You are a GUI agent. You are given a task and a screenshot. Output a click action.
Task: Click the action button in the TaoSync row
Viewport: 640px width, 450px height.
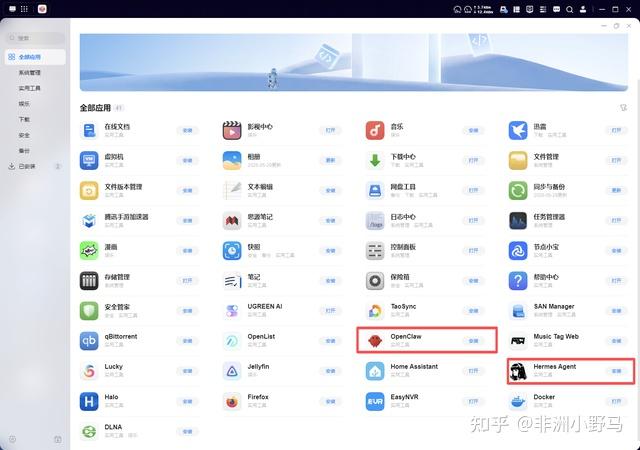tap(473, 311)
